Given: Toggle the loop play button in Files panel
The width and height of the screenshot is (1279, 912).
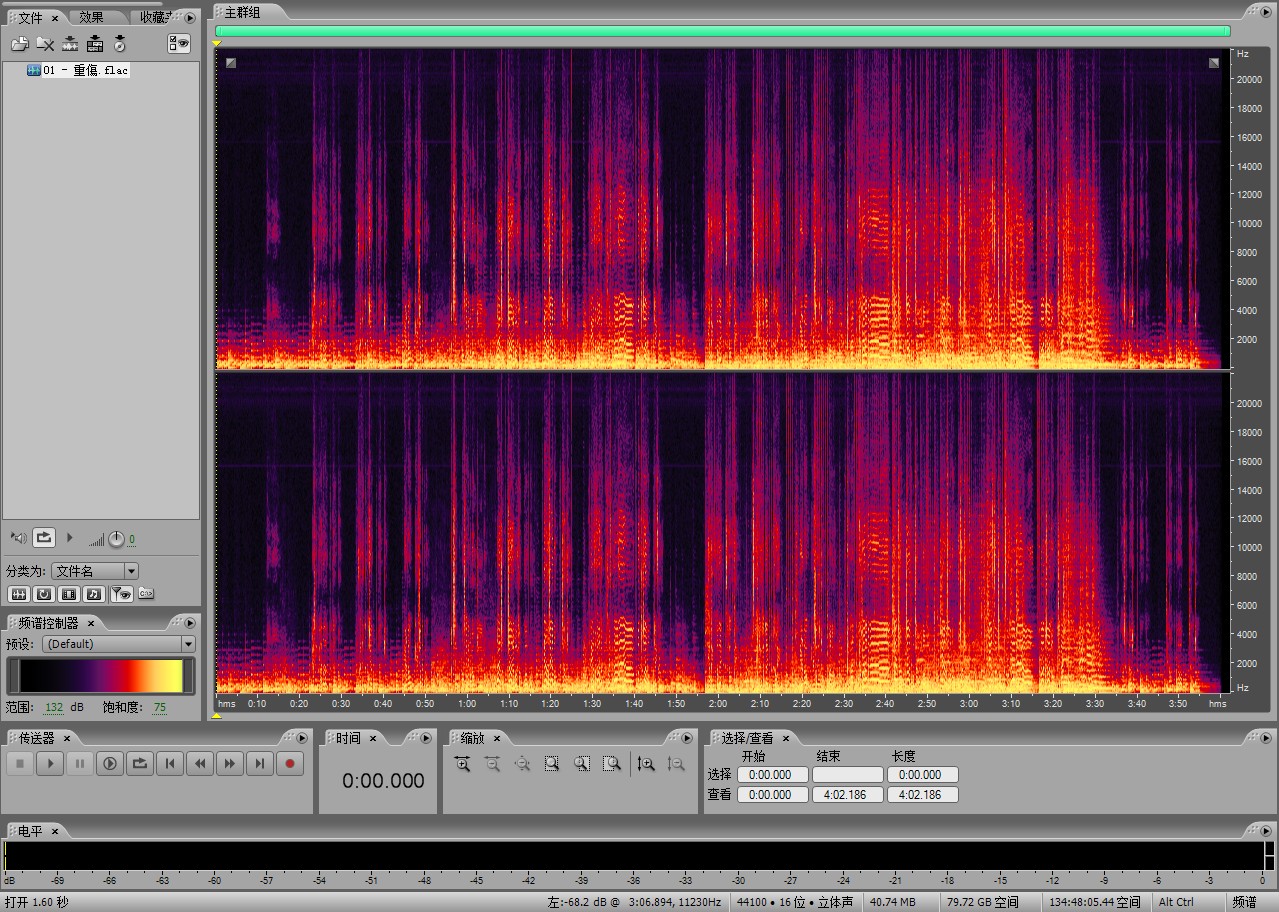Looking at the screenshot, I should coord(44,538).
